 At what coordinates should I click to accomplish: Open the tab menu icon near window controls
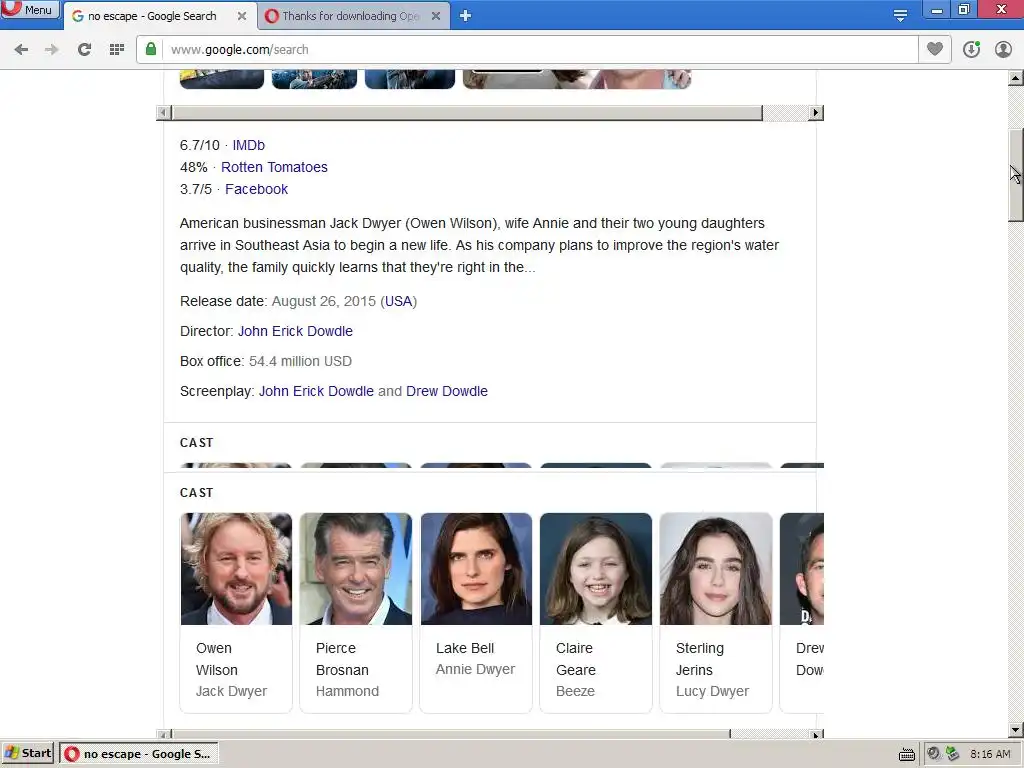click(x=900, y=16)
